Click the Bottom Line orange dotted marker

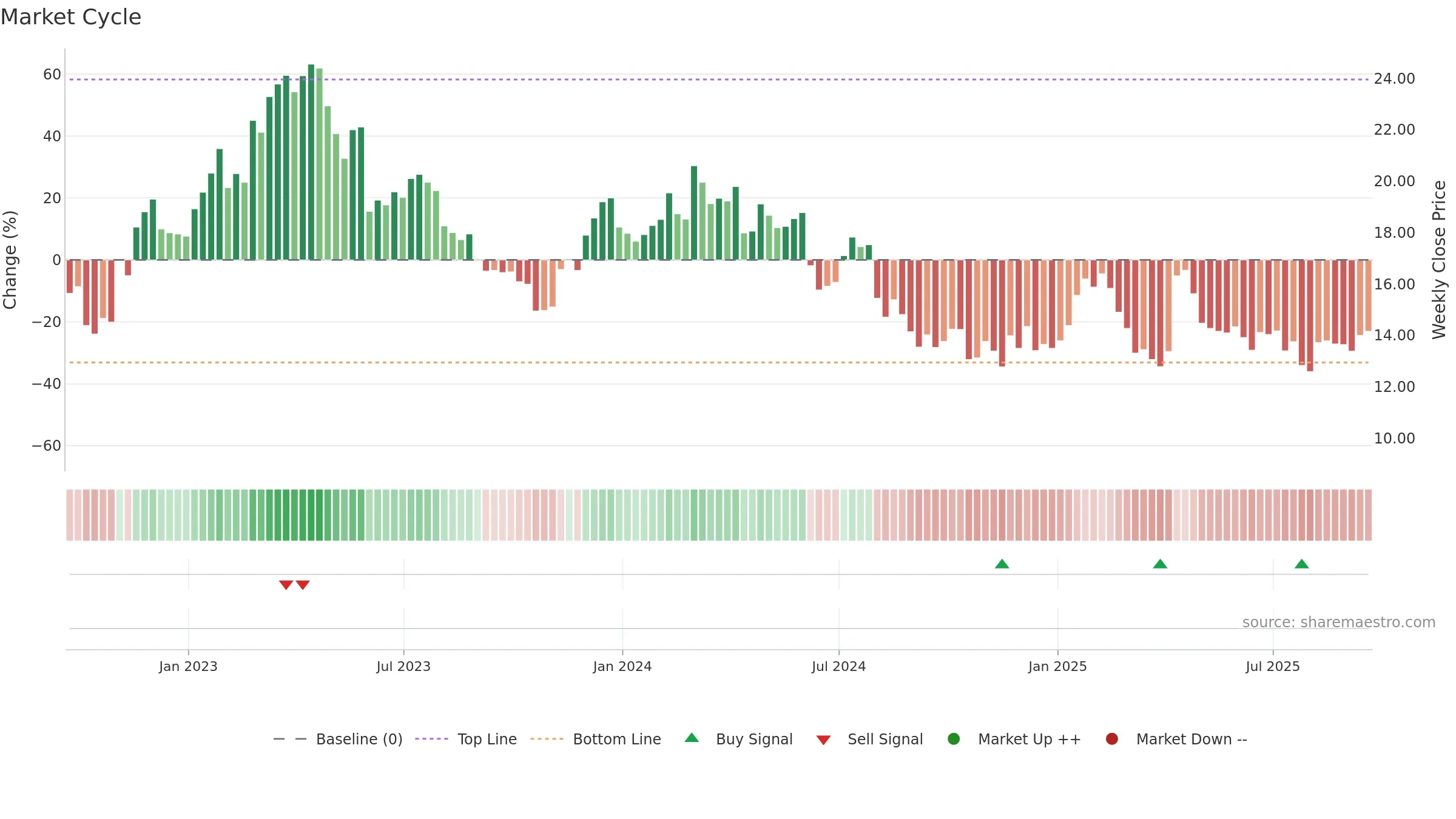[x=547, y=739]
